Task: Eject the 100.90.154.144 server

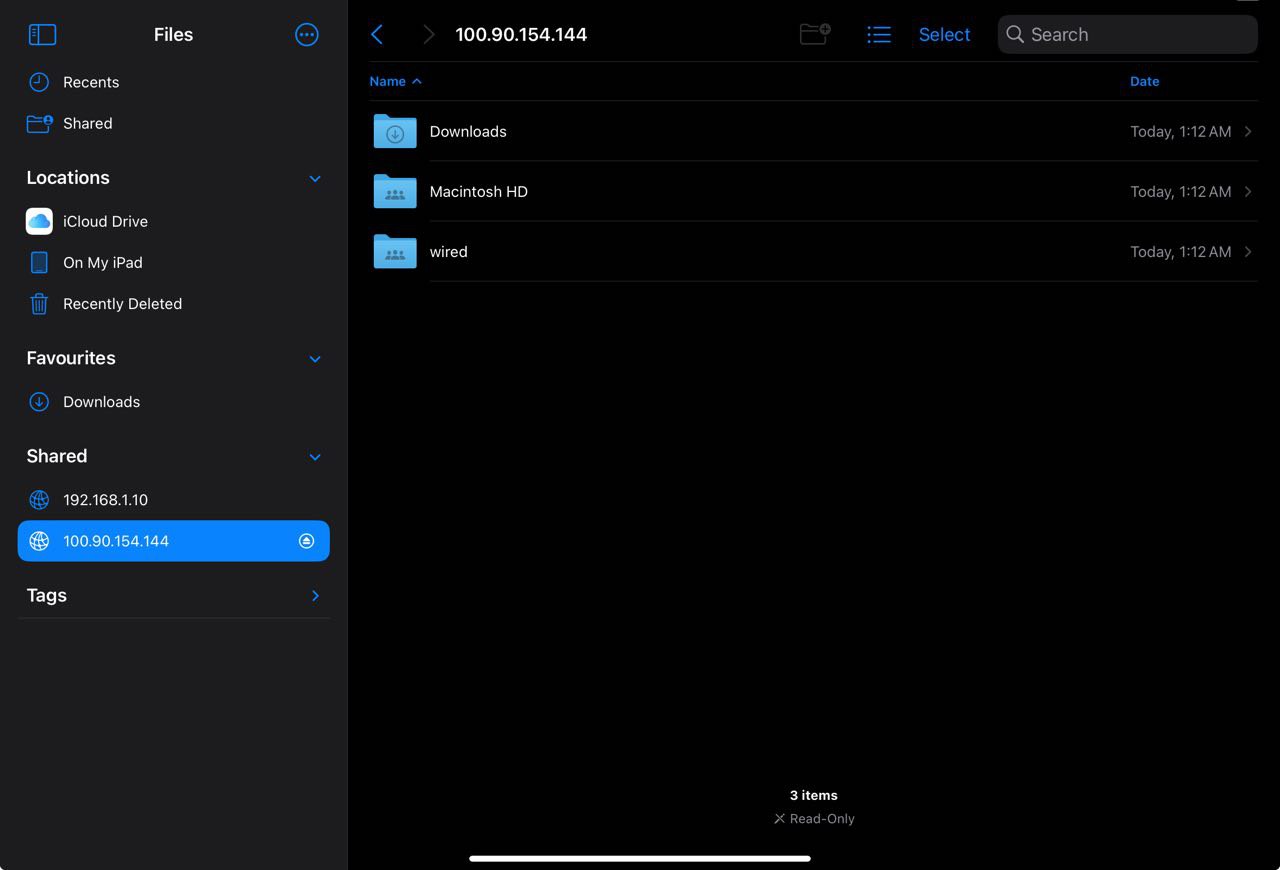Action: 307,541
